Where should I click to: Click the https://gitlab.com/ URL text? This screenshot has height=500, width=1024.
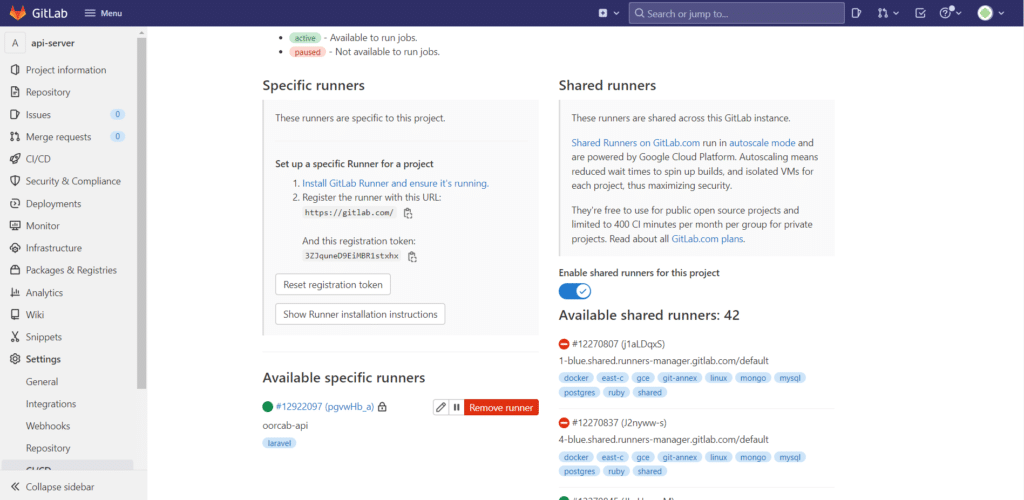(x=349, y=213)
